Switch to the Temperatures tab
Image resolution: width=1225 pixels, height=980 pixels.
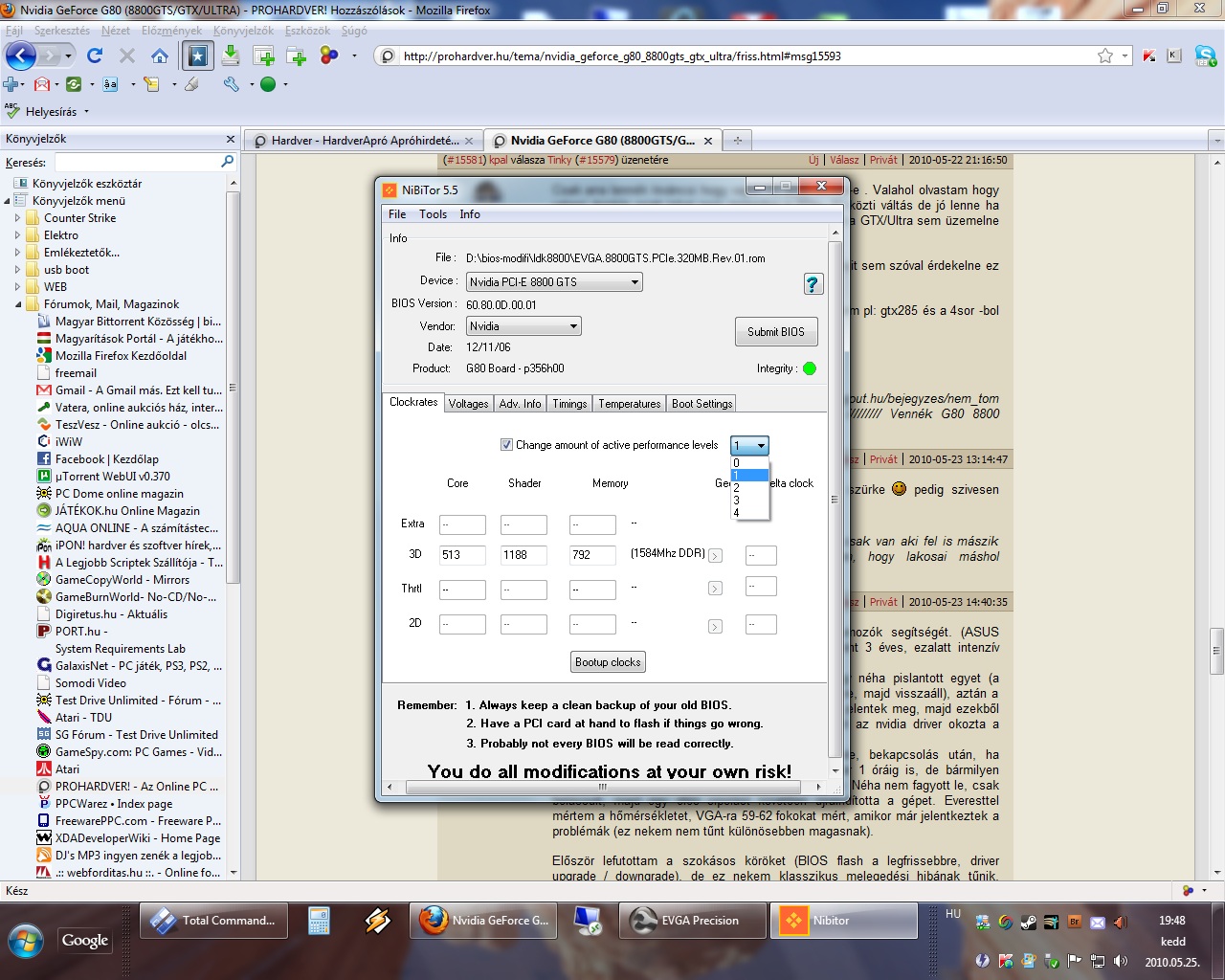click(x=630, y=404)
